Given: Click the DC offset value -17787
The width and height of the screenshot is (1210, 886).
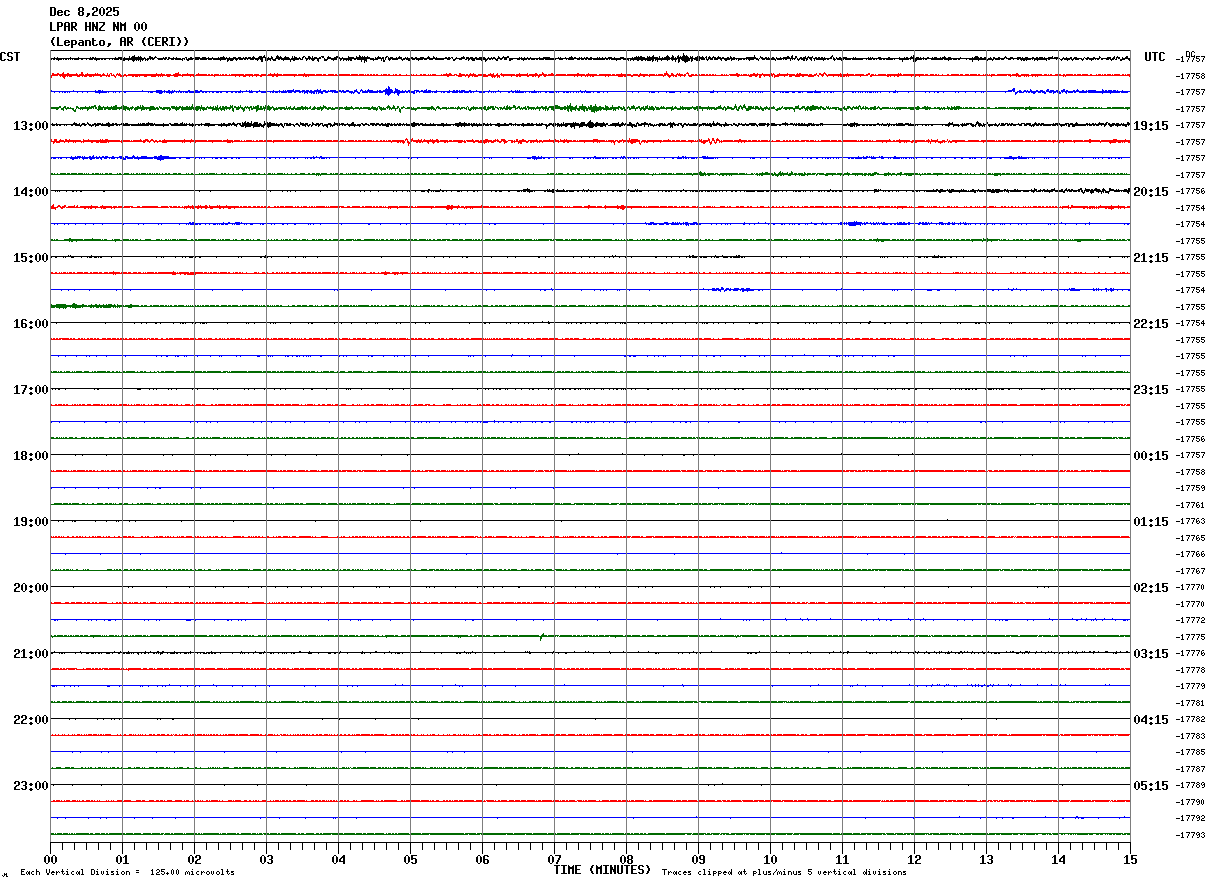Looking at the screenshot, I should pyautogui.click(x=1191, y=769).
